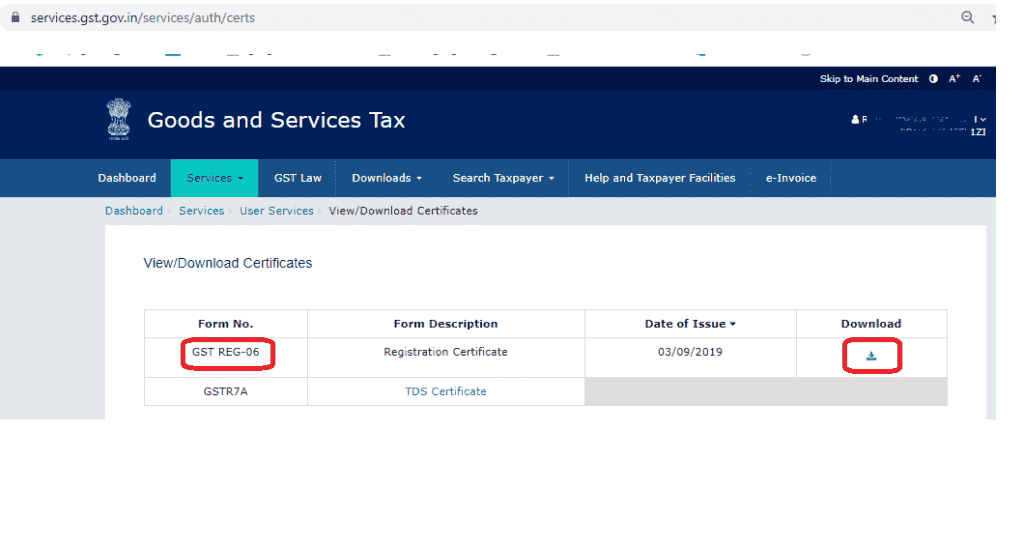This screenshot has width=1024, height=546.
Task: Click the user profile icon
Action: (855, 120)
